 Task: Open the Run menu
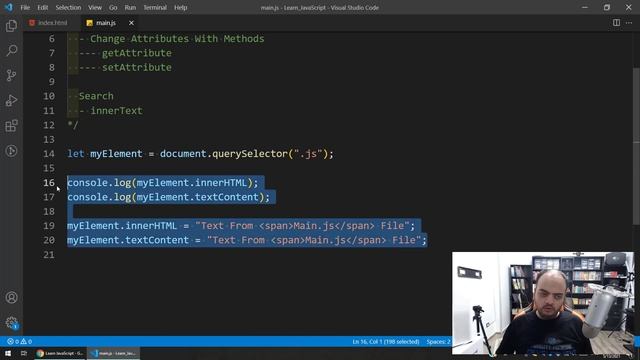[x=130, y=7]
